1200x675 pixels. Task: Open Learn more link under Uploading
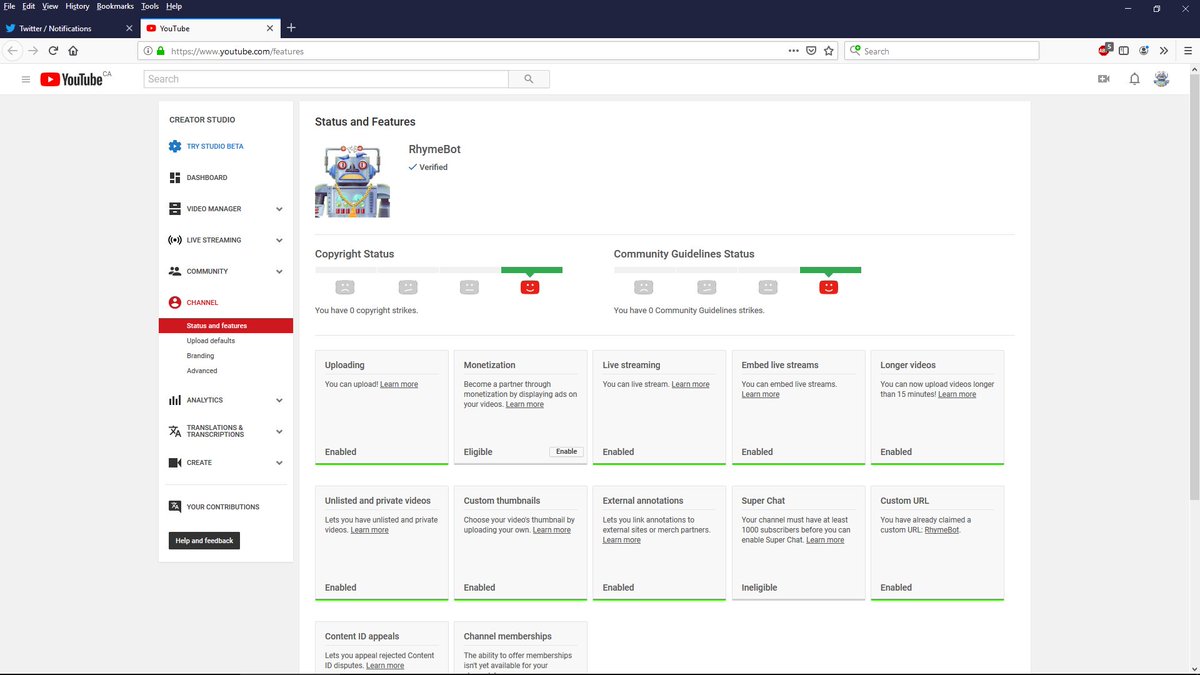tap(399, 384)
